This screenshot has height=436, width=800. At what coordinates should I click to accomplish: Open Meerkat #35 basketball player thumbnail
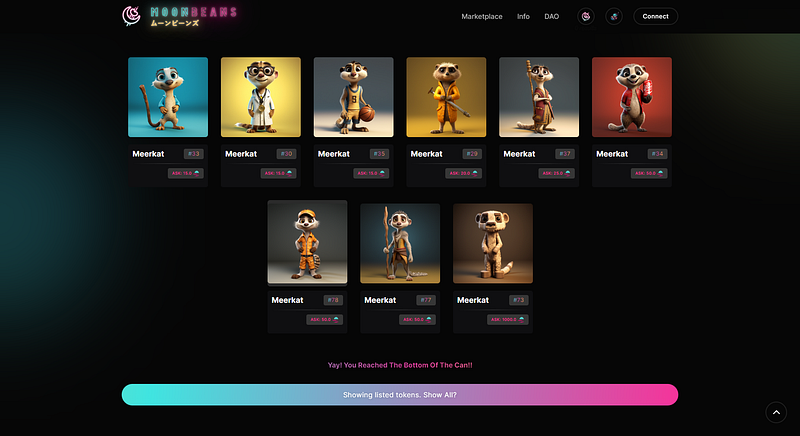[354, 97]
